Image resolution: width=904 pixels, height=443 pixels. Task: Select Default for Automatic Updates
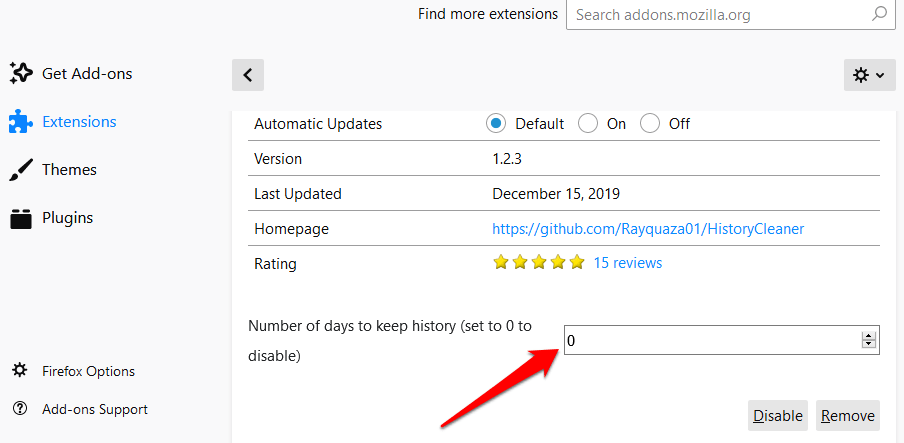click(x=496, y=124)
